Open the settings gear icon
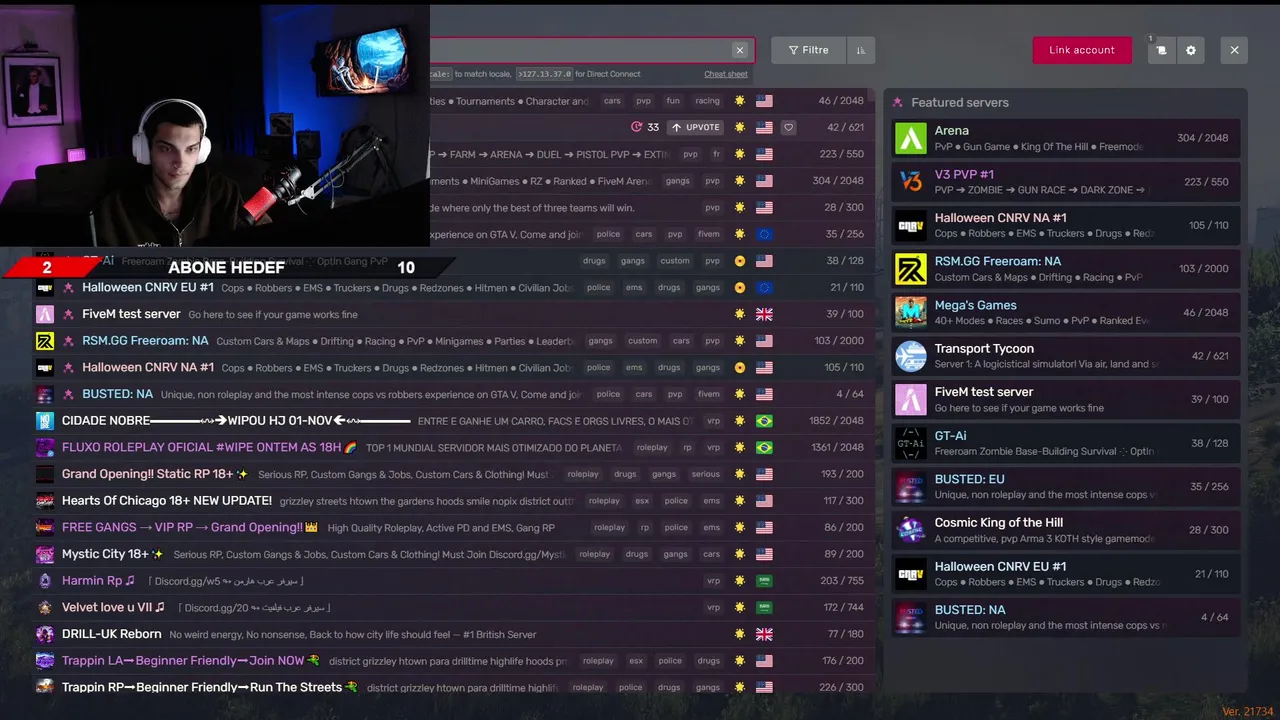This screenshot has width=1280, height=720. click(1190, 50)
